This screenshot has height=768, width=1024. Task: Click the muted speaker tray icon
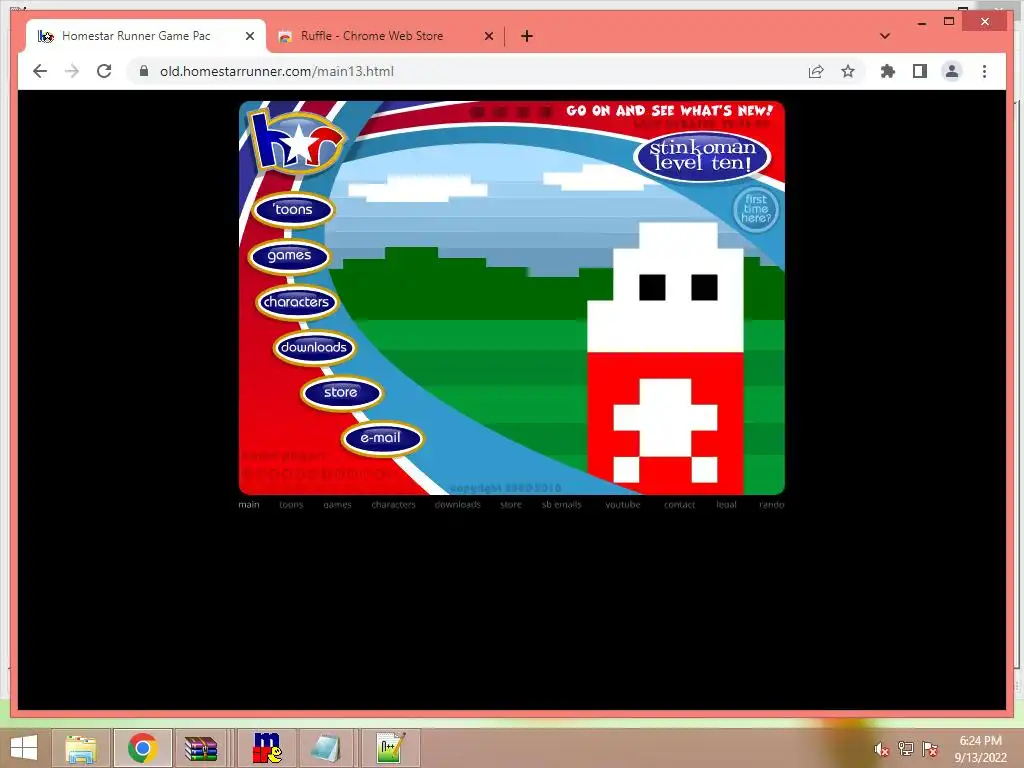881,749
